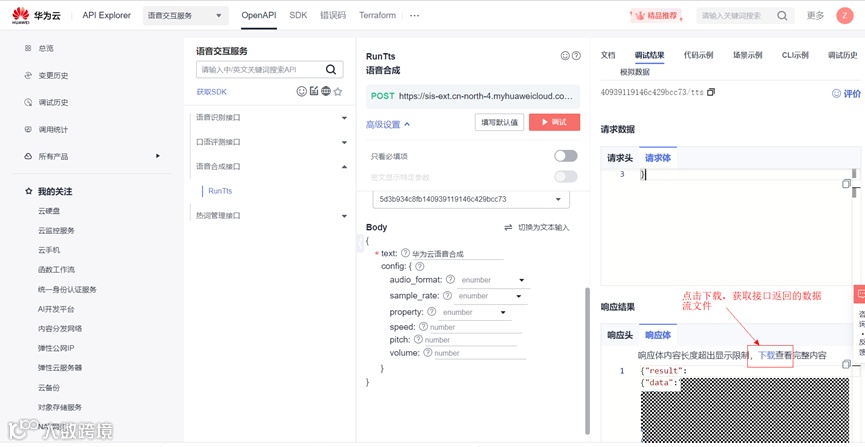Expand the 热词管理接口 group
865x447 pixels.
344,216
